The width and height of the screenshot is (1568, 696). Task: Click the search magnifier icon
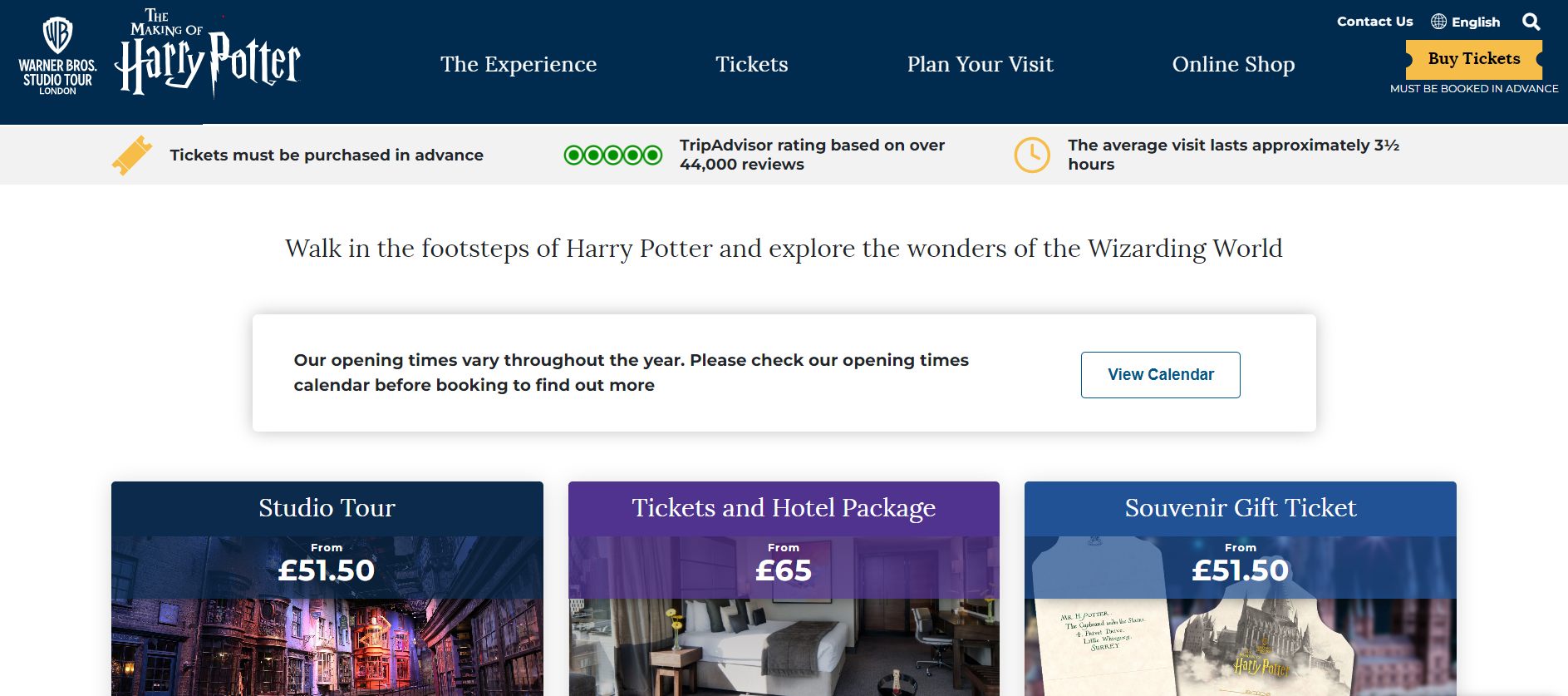point(1531,22)
